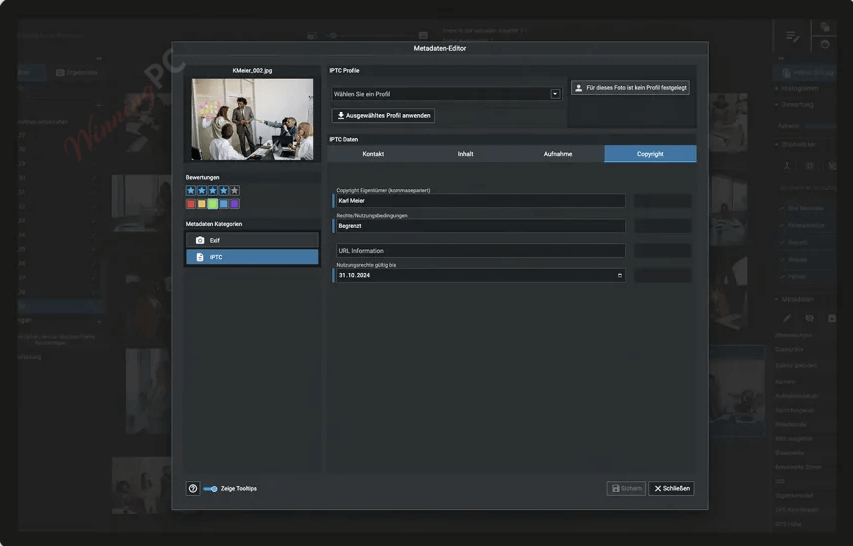Collapse the Stichwörter section in the background panel
Viewport: 853px width, 546px height.
pyautogui.click(x=795, y=145)
